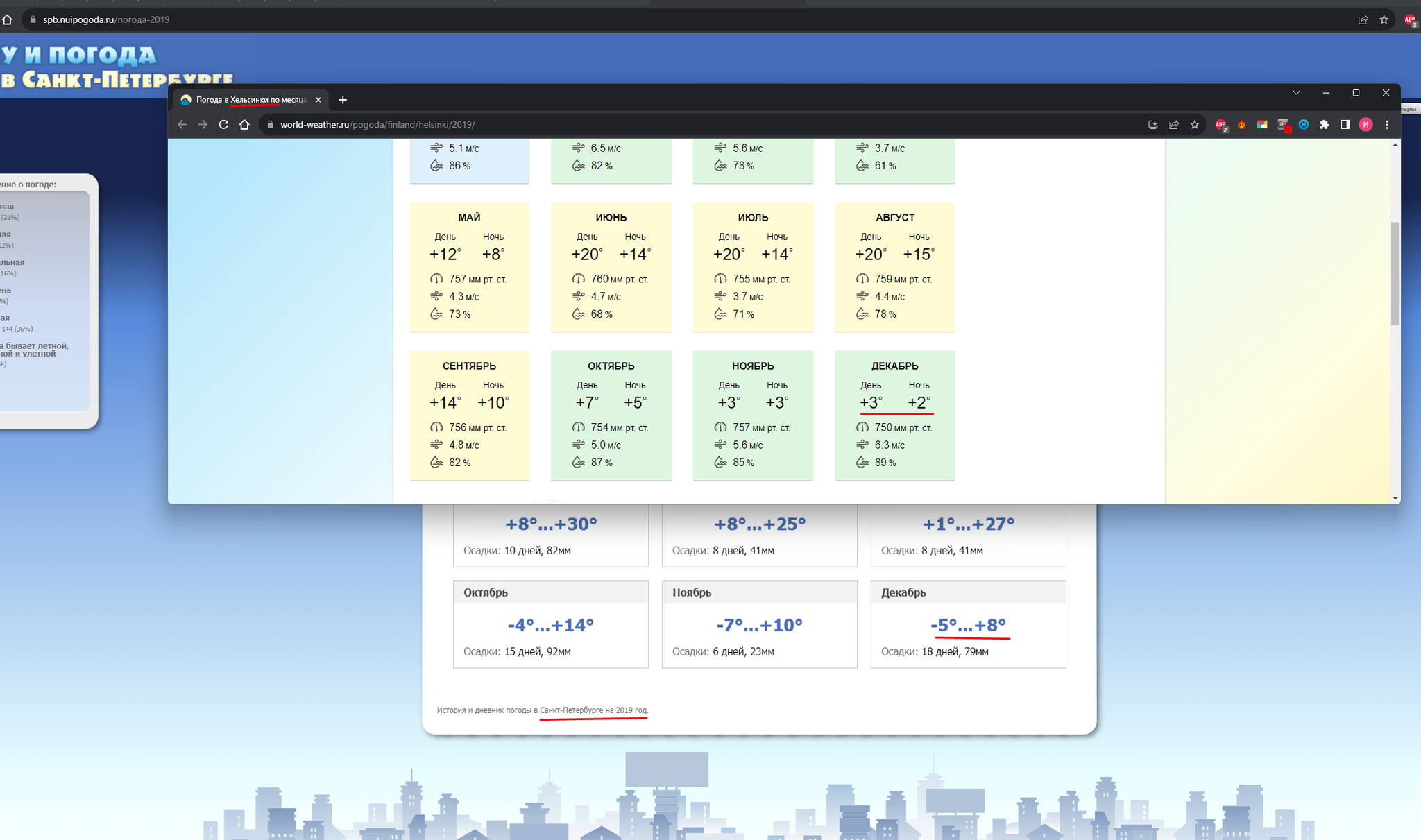1421x840 pixels.
Task: Bookmark the Helsinki weather page with the star
Action: point(1194,125)
